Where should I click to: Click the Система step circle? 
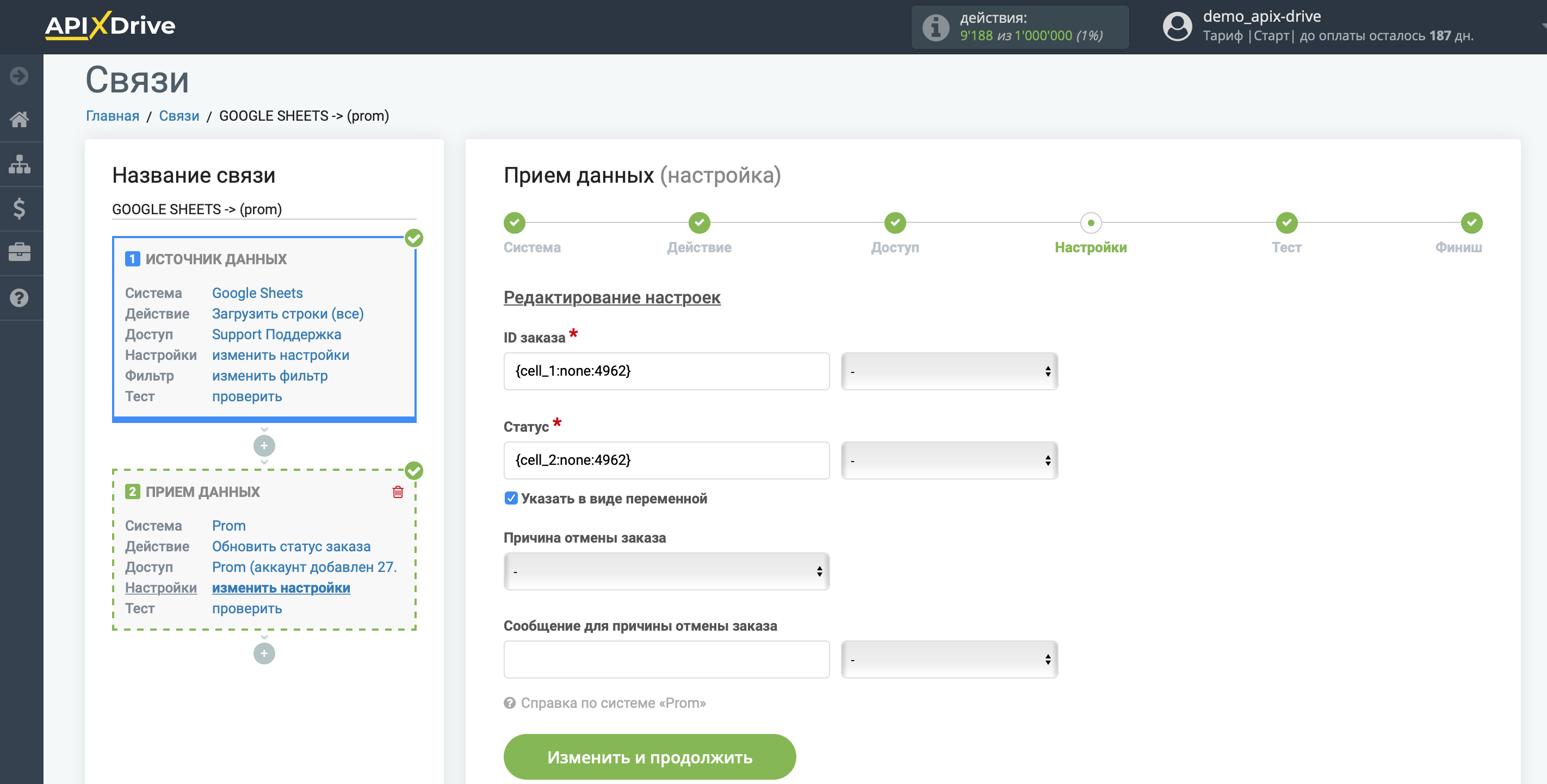(514, 223)
